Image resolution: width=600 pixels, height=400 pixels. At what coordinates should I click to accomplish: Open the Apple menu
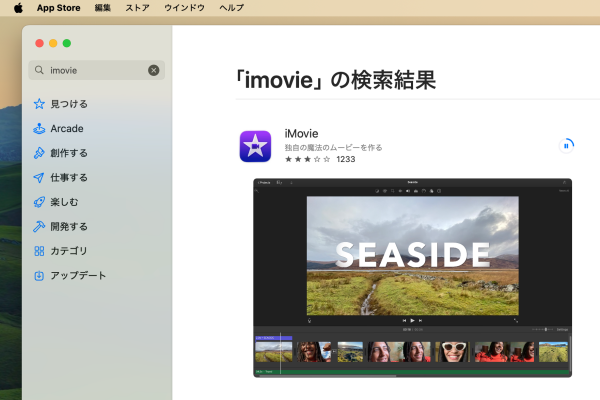[x=18, y=7]
